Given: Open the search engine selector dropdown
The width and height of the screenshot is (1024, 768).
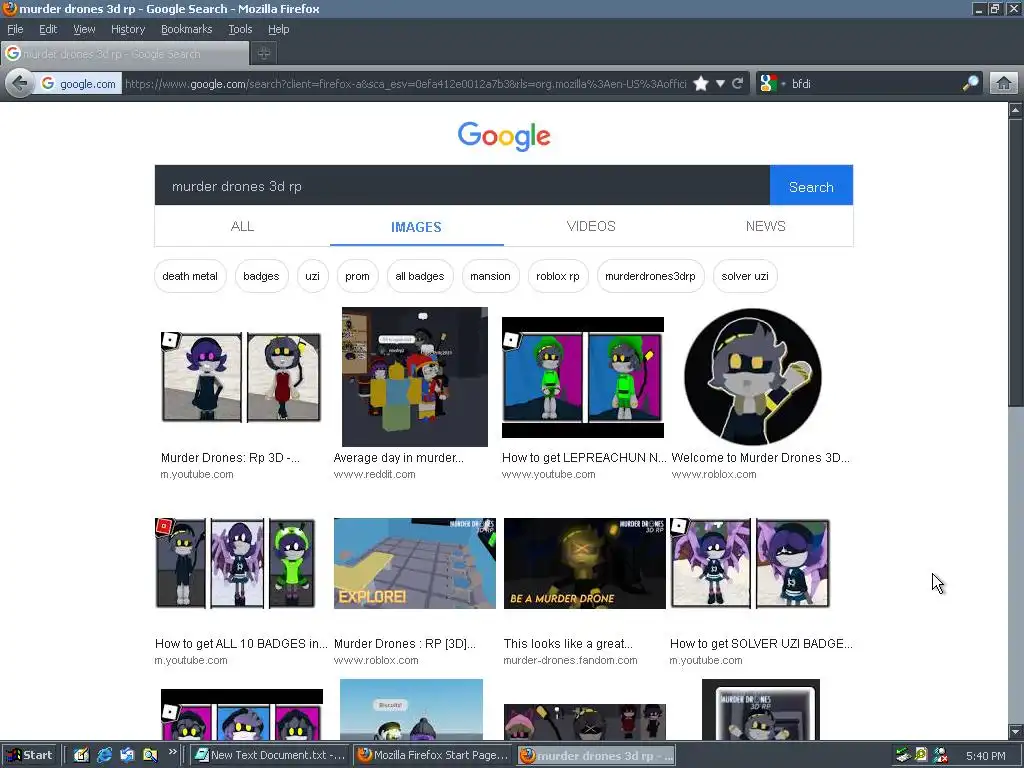Looking at the screenshot, I should [x=772, y=84].
